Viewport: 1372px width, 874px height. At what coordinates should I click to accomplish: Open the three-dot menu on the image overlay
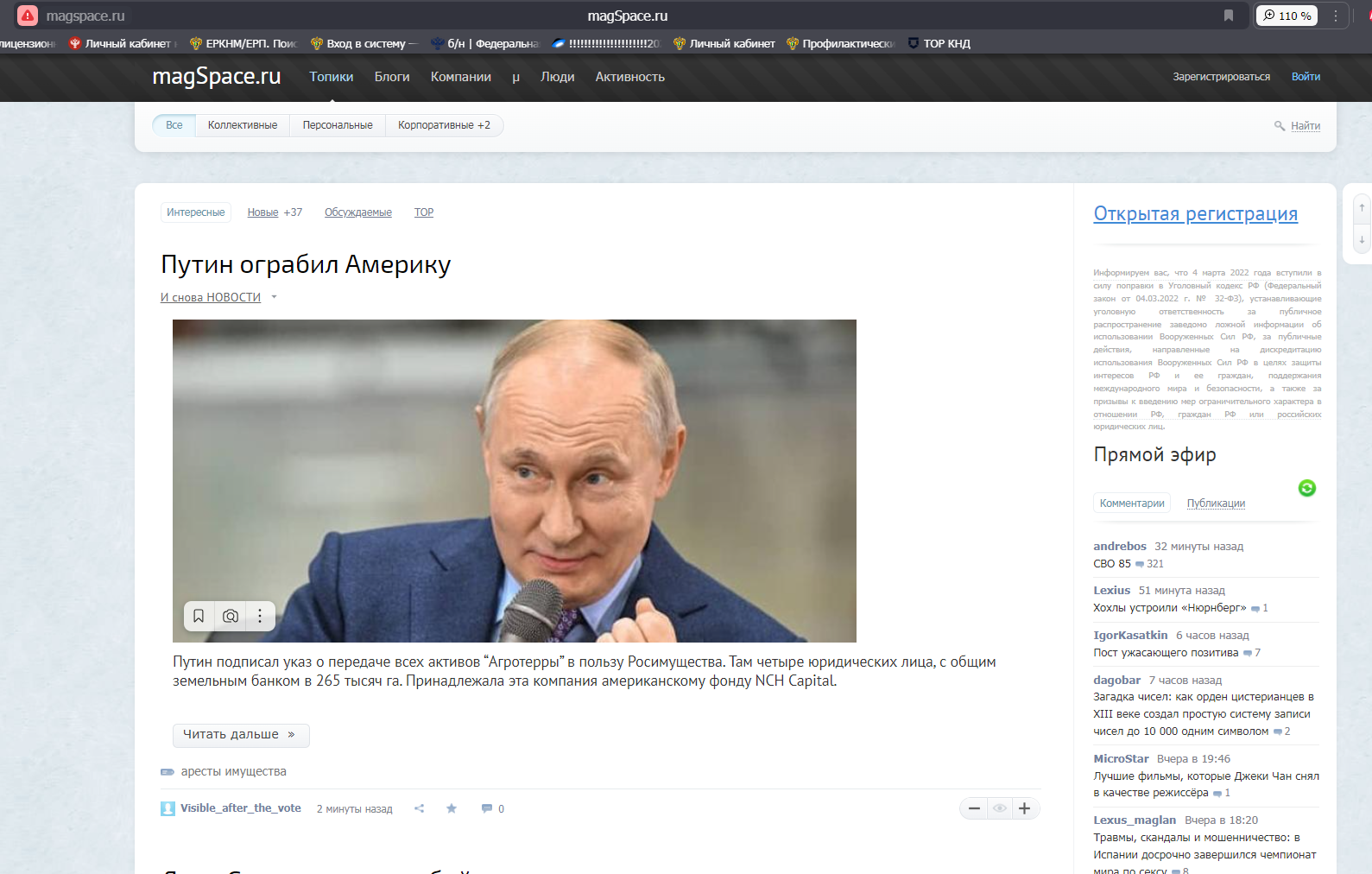pyautogui.click(x=260, y=616)
